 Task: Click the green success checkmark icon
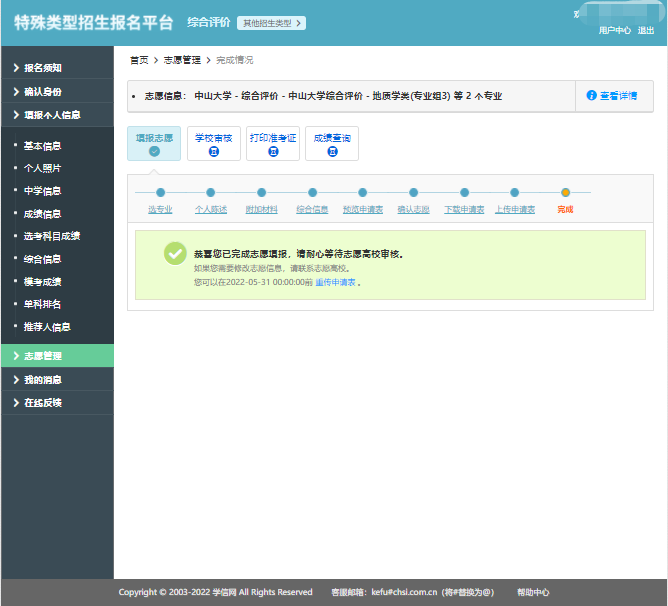175,254
